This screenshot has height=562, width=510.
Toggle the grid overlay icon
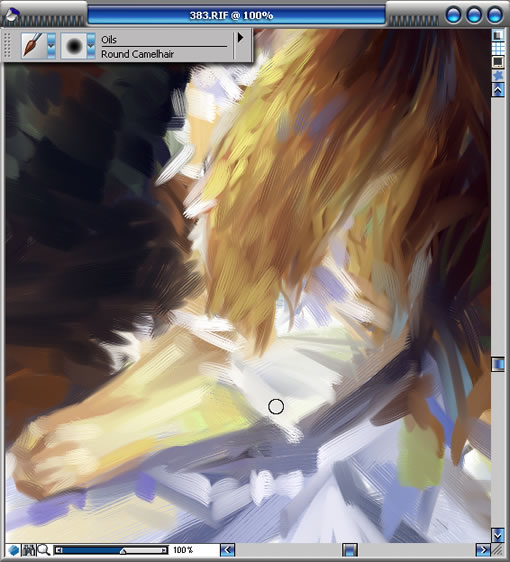pyautogui.click(x=498, y=48)
